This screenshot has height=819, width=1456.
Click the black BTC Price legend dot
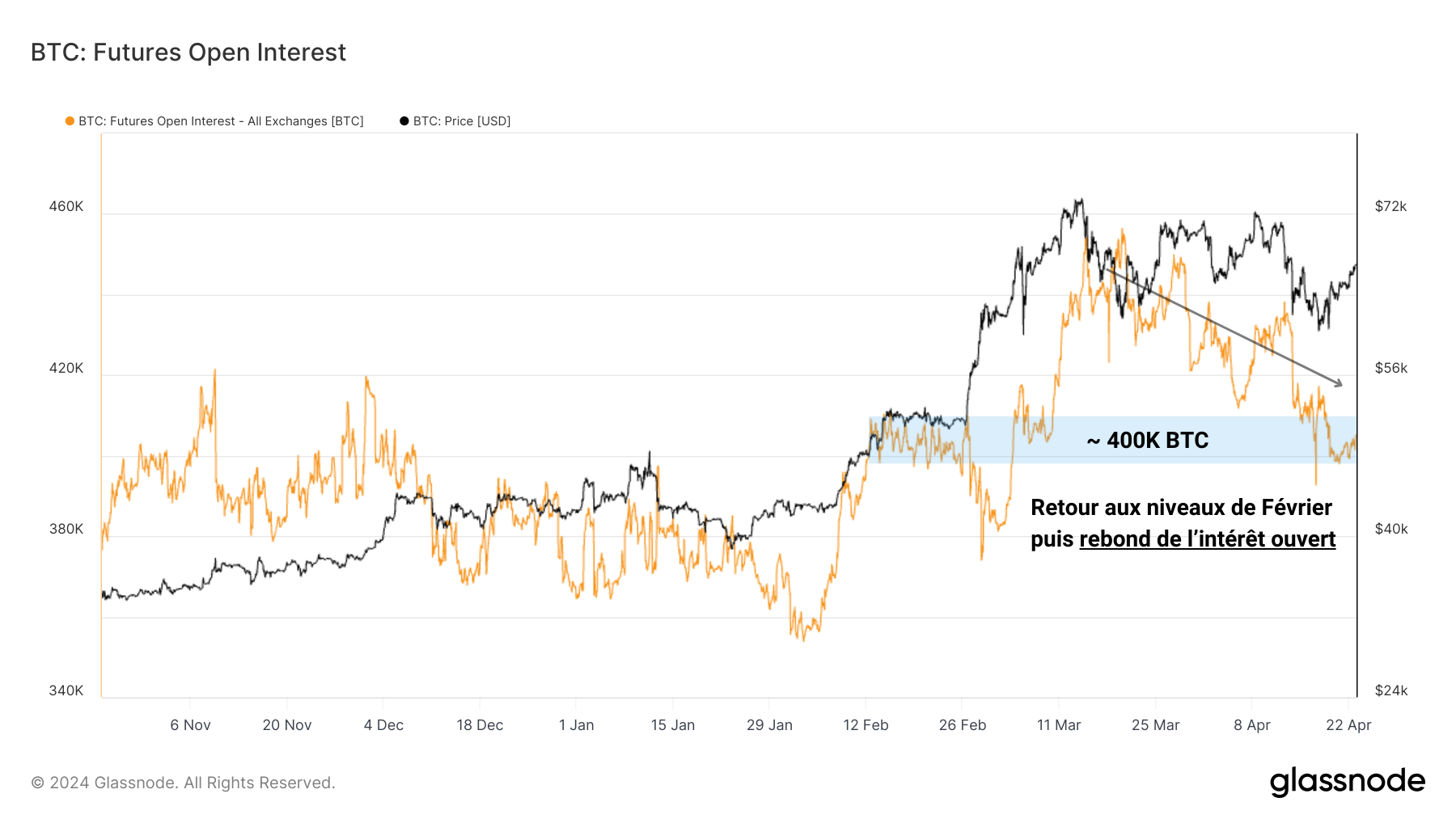(404, 121)
